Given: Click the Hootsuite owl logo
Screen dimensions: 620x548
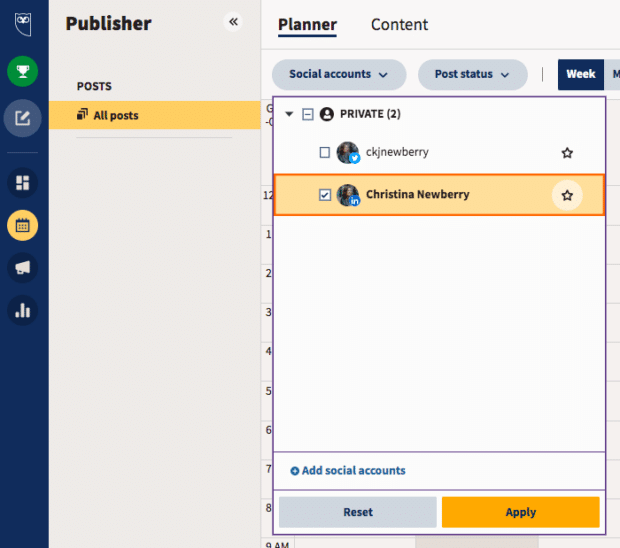Looking at the screenshot, I should pos(22,22).
